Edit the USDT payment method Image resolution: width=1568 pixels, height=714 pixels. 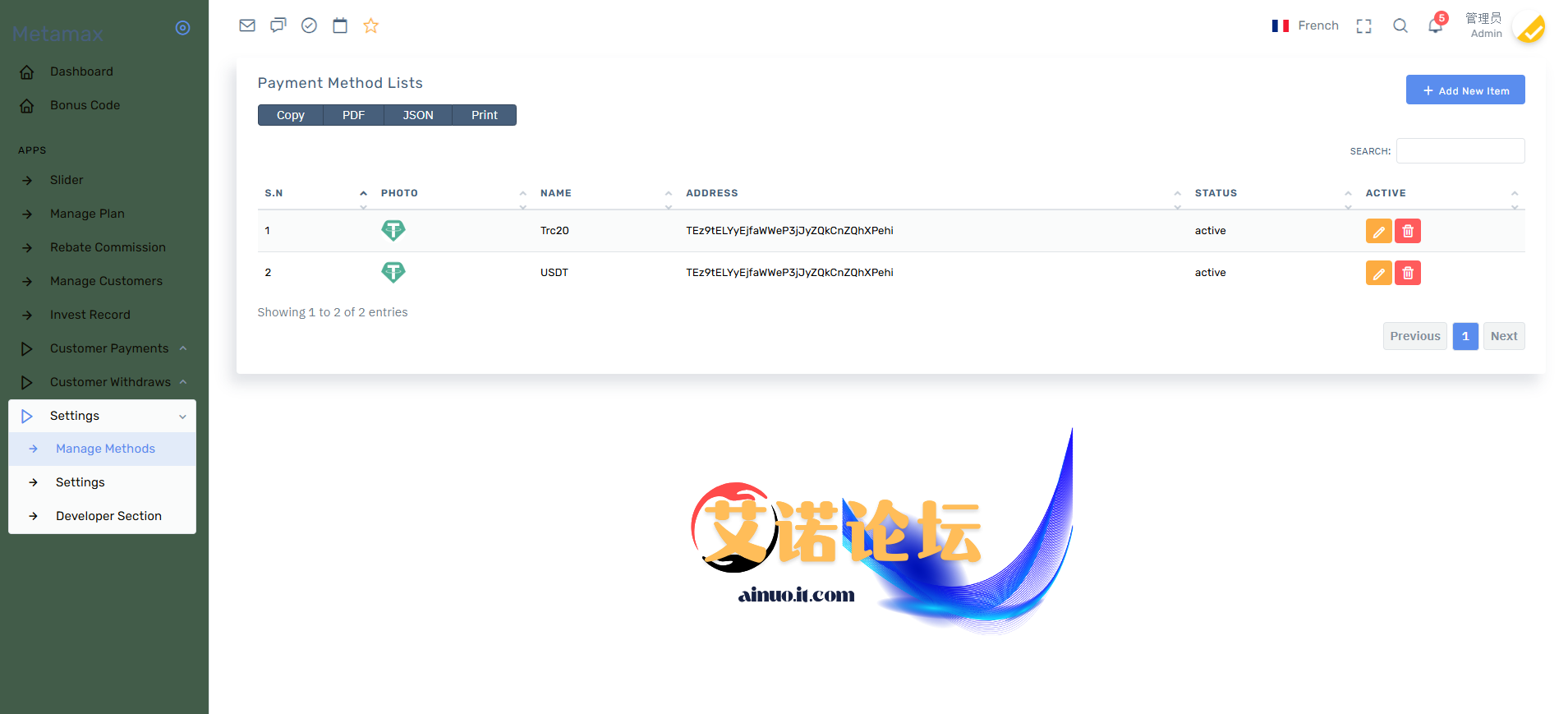pyautogui.click(x=1379, y=273)
